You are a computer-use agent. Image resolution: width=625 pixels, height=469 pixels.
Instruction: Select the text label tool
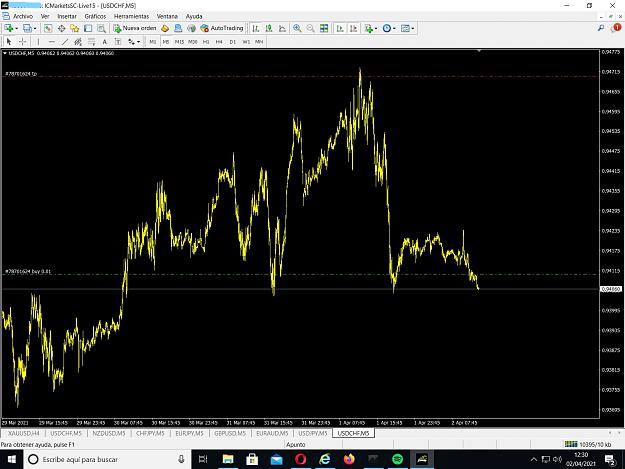coord(118,41)
